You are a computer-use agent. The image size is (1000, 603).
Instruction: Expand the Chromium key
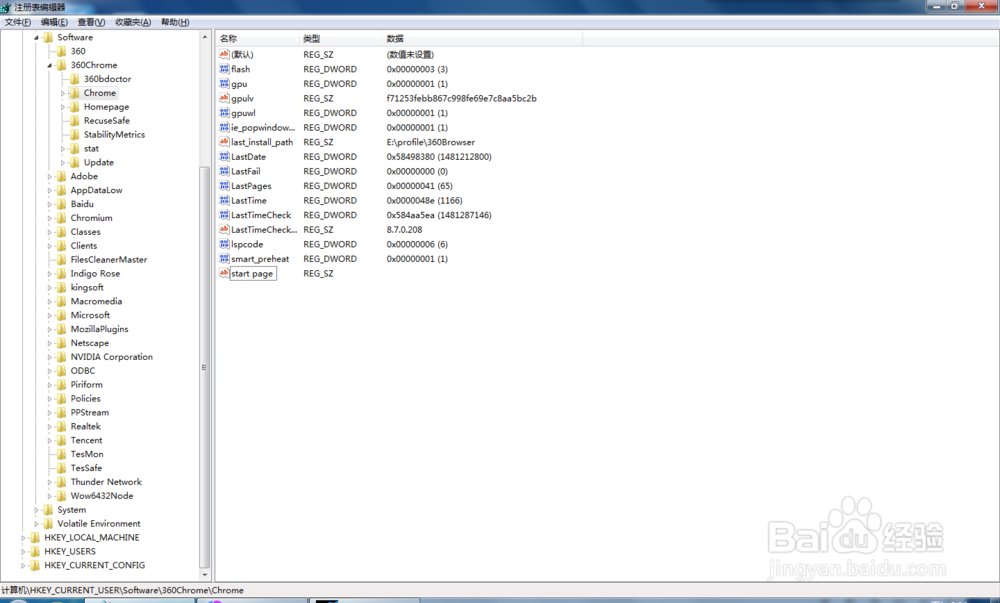[x=50, y=218]
